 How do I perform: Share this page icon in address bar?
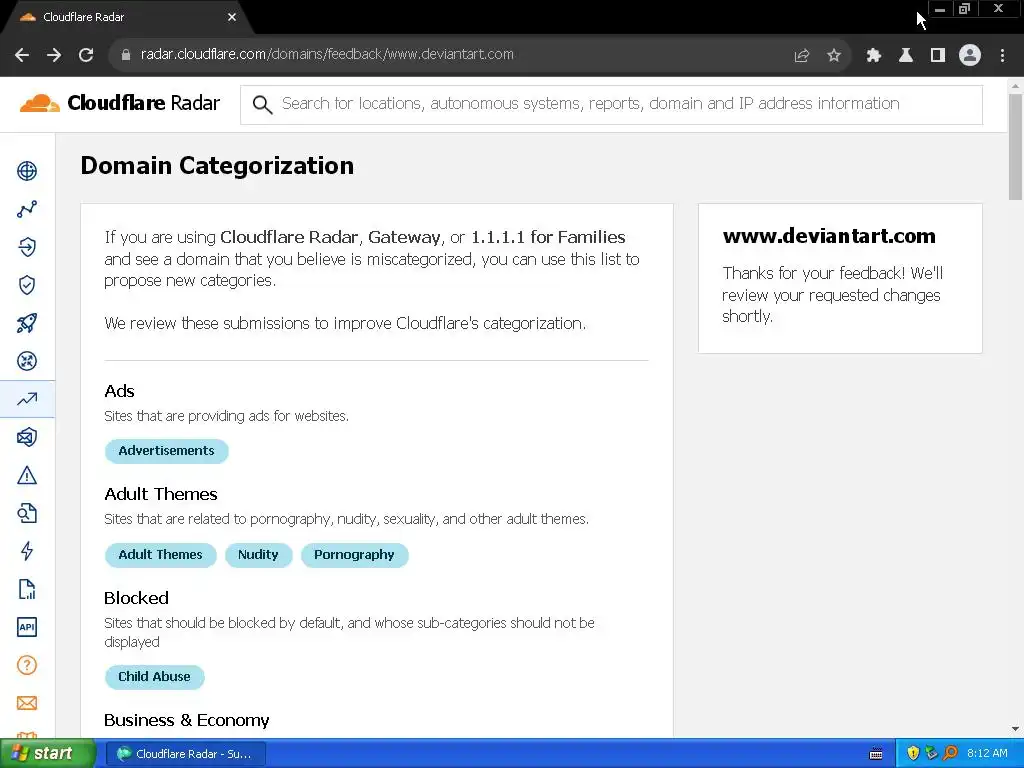(x=802, y=56)
